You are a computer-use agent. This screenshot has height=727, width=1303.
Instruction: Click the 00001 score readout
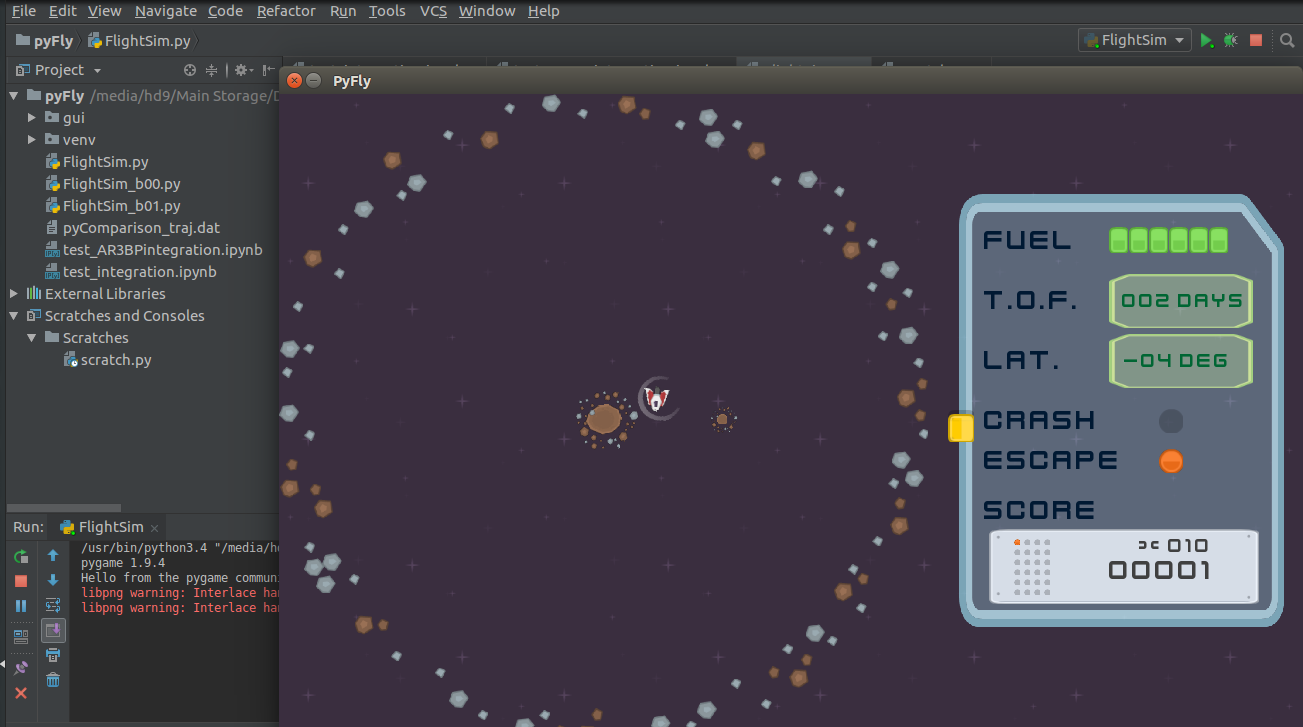1160,571
